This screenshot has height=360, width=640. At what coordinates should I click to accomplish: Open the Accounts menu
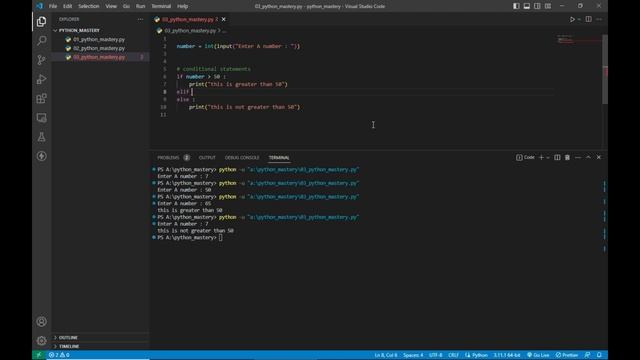click(x=41, y=322)
